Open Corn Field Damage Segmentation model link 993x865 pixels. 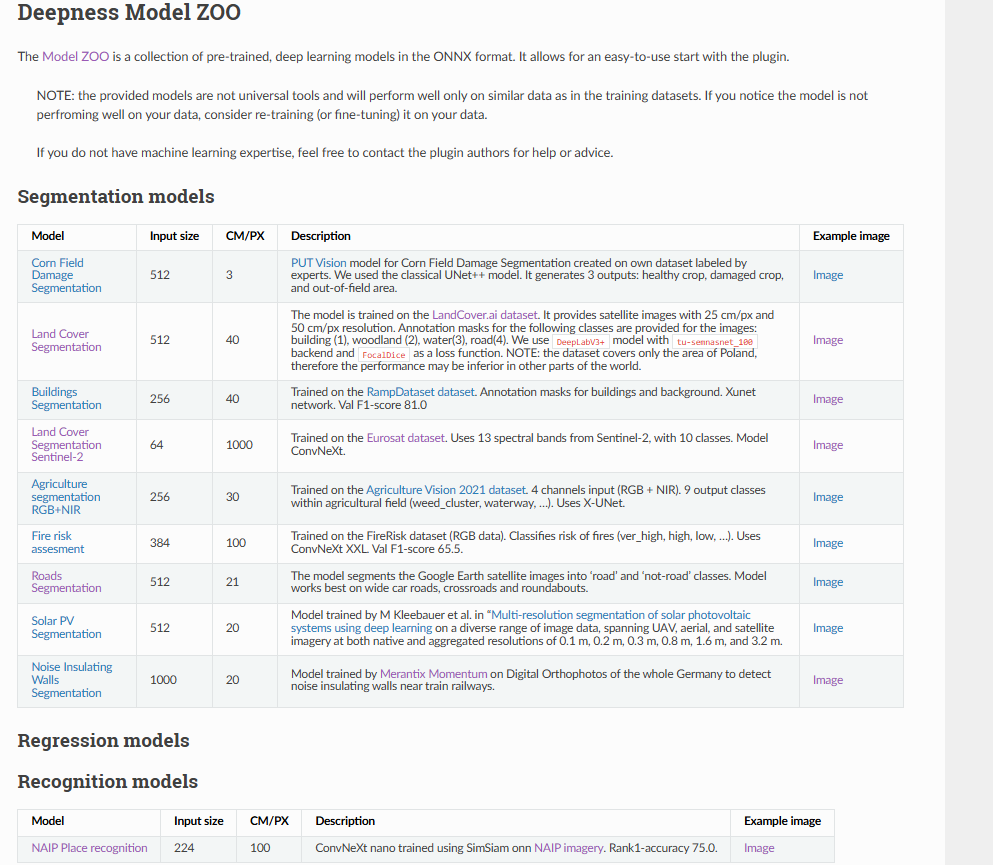pos(66,275)
